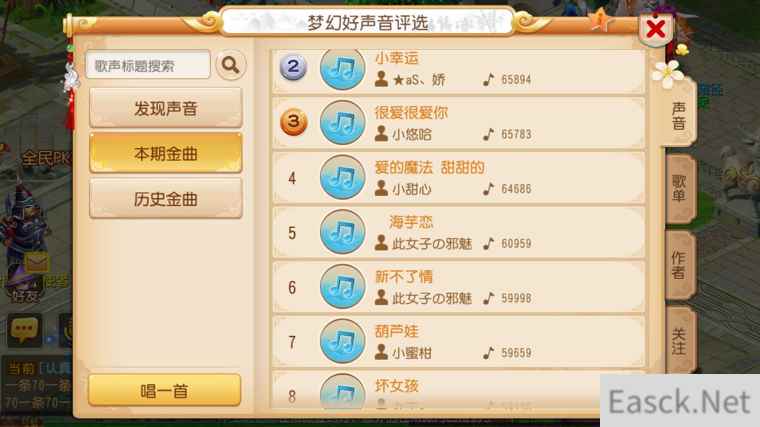Open the chat bubble icon

(24, 330)
